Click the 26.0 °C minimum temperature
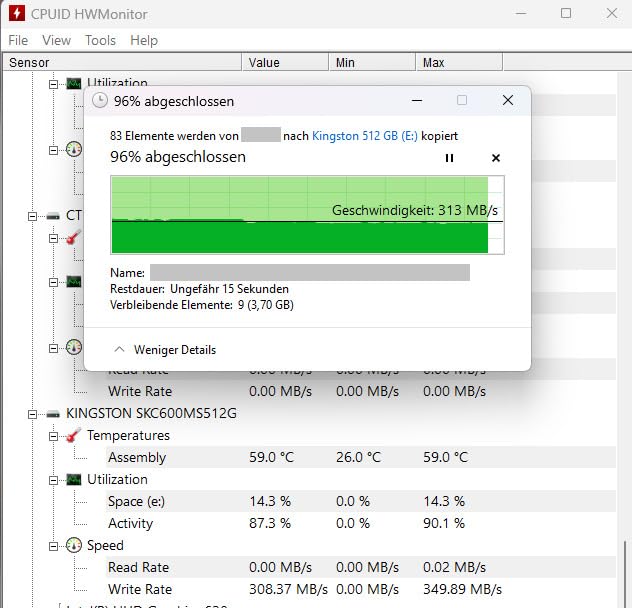This screenshot has height=608, width=632. pyautogui.click(x=358, y=457)
